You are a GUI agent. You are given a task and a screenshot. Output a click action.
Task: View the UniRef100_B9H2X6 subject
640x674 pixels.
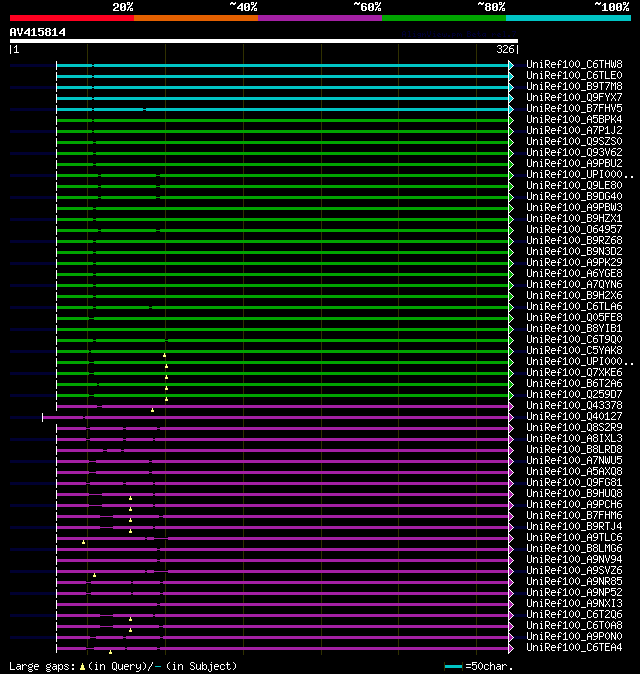[x=574, y=296]
